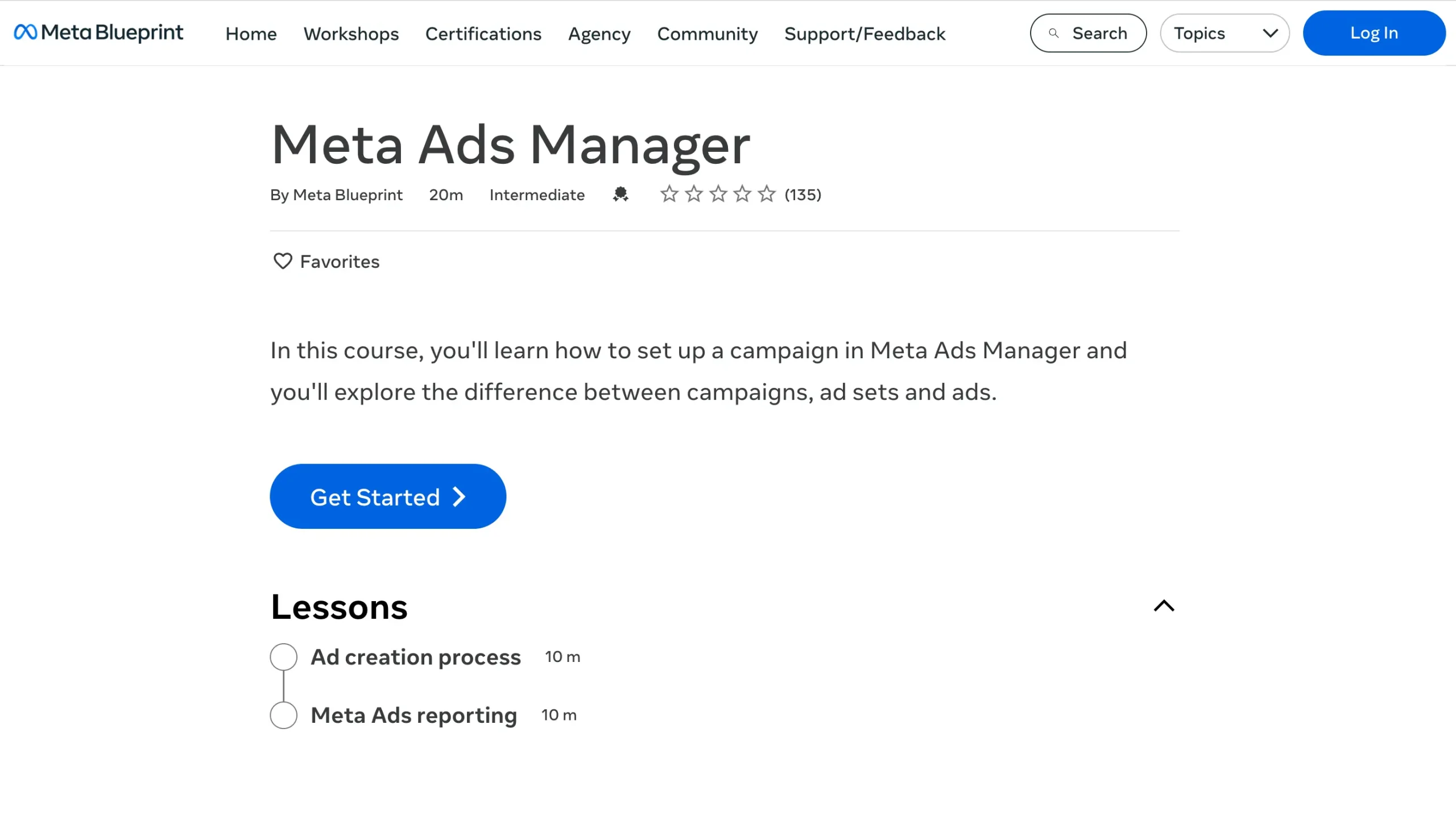This screenshot has height=832, width=1456.
Task: Click the Topics dropdown arrow
Action: pyautogui.click(x=1269, y=33)
